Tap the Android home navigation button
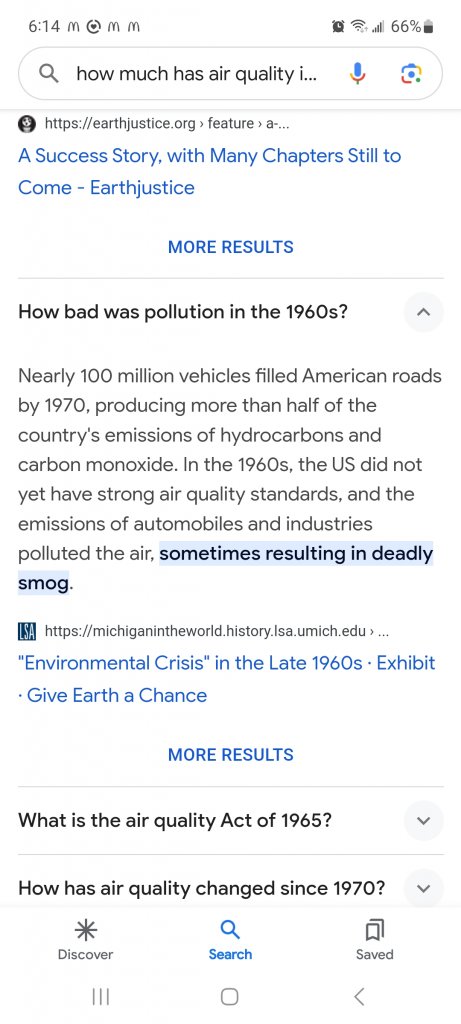The width and height of the screenshot is (461, 1024). pyautogui.click(x=230, y=997)
